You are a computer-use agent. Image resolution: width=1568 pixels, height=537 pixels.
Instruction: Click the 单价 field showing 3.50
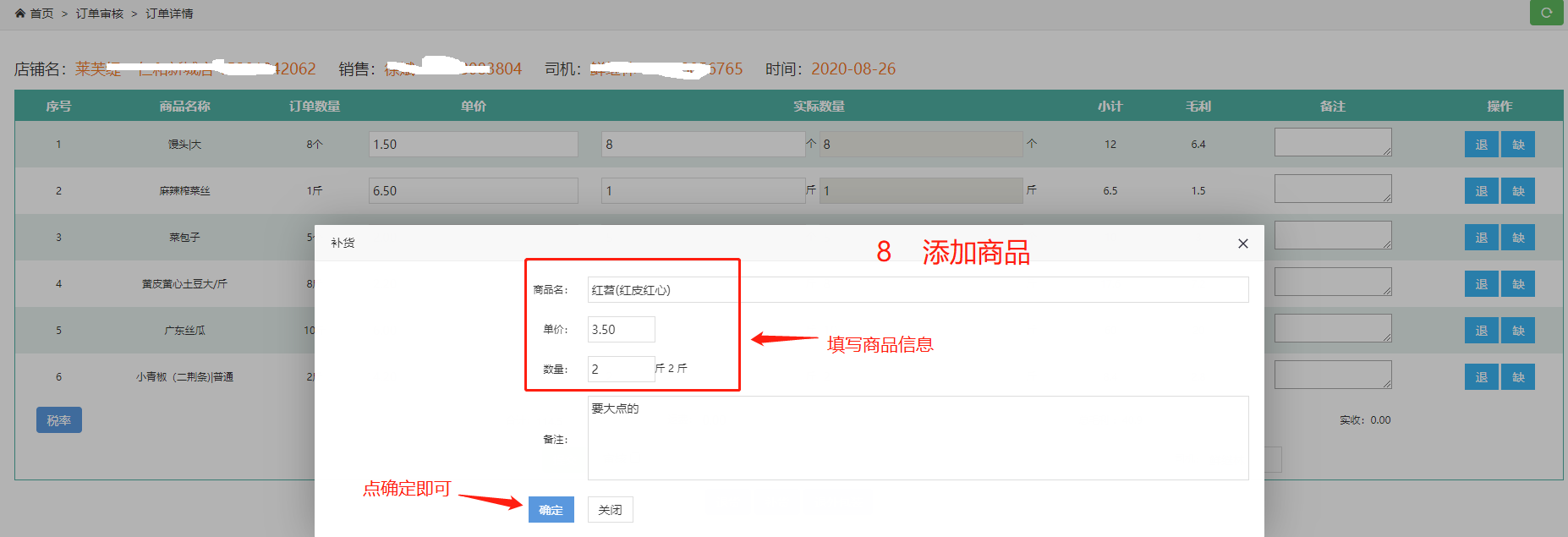pyautogui.click(x=621, y=330)
